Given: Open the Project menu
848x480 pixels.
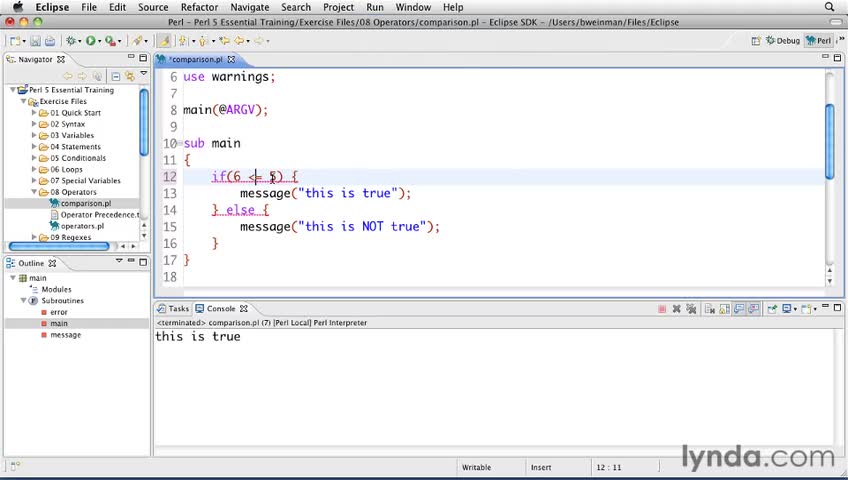Looking at the screenshot, I should pos(339,7).
